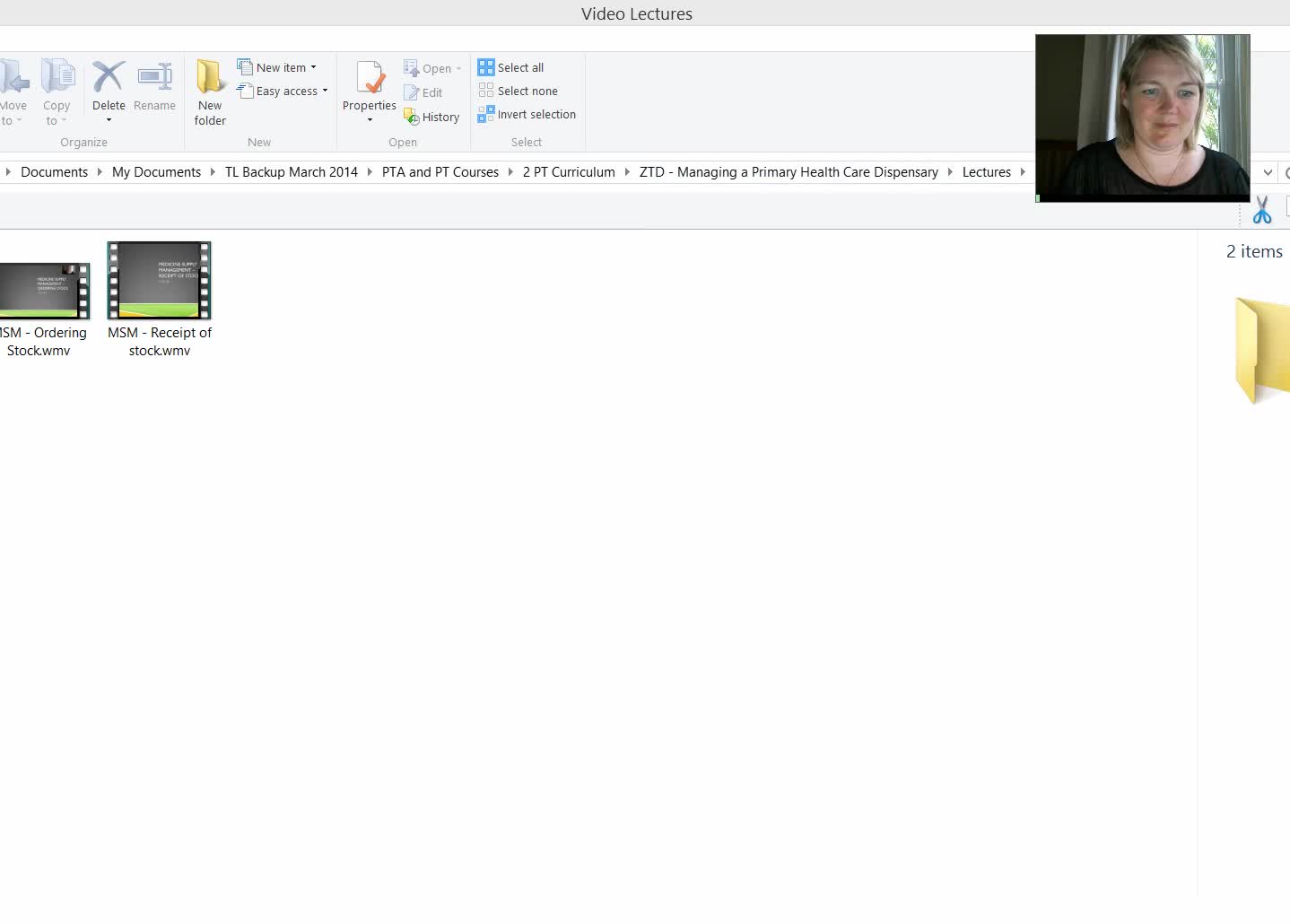Image resolution: width=1290 pixels, height=924 pixels.
Task: Select the MSM - Ordering Stock.wmv video
Action: (x=43, y=292)
